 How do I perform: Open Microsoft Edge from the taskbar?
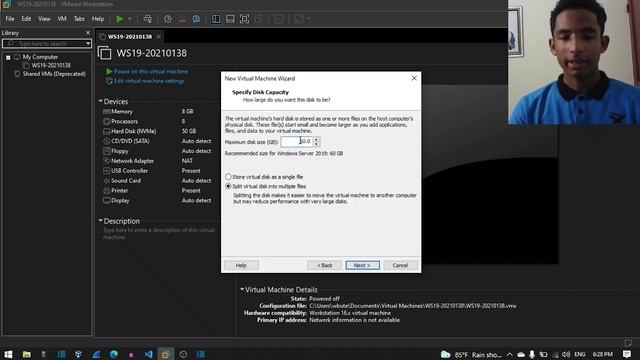[x=114, y=354]
